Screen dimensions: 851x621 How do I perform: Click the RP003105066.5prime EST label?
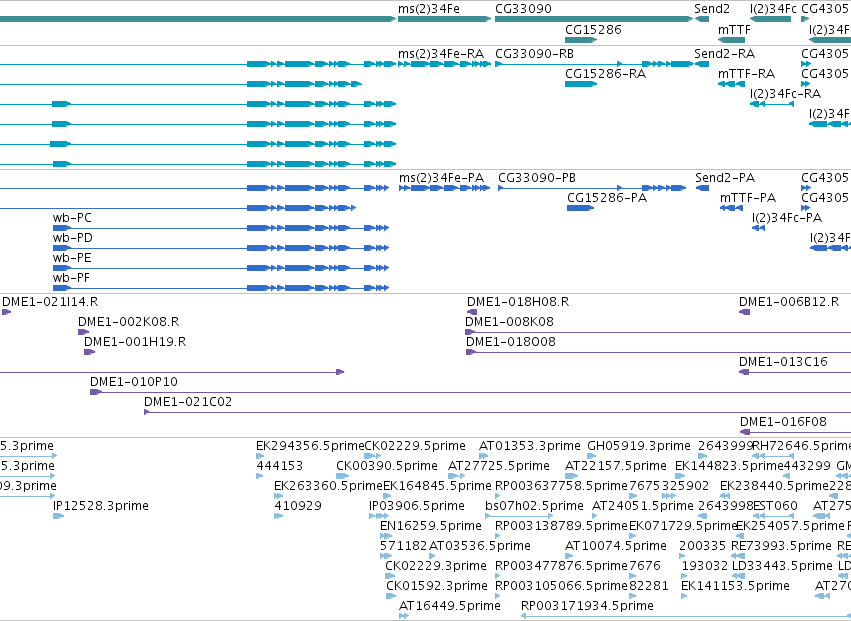(561, 587)
